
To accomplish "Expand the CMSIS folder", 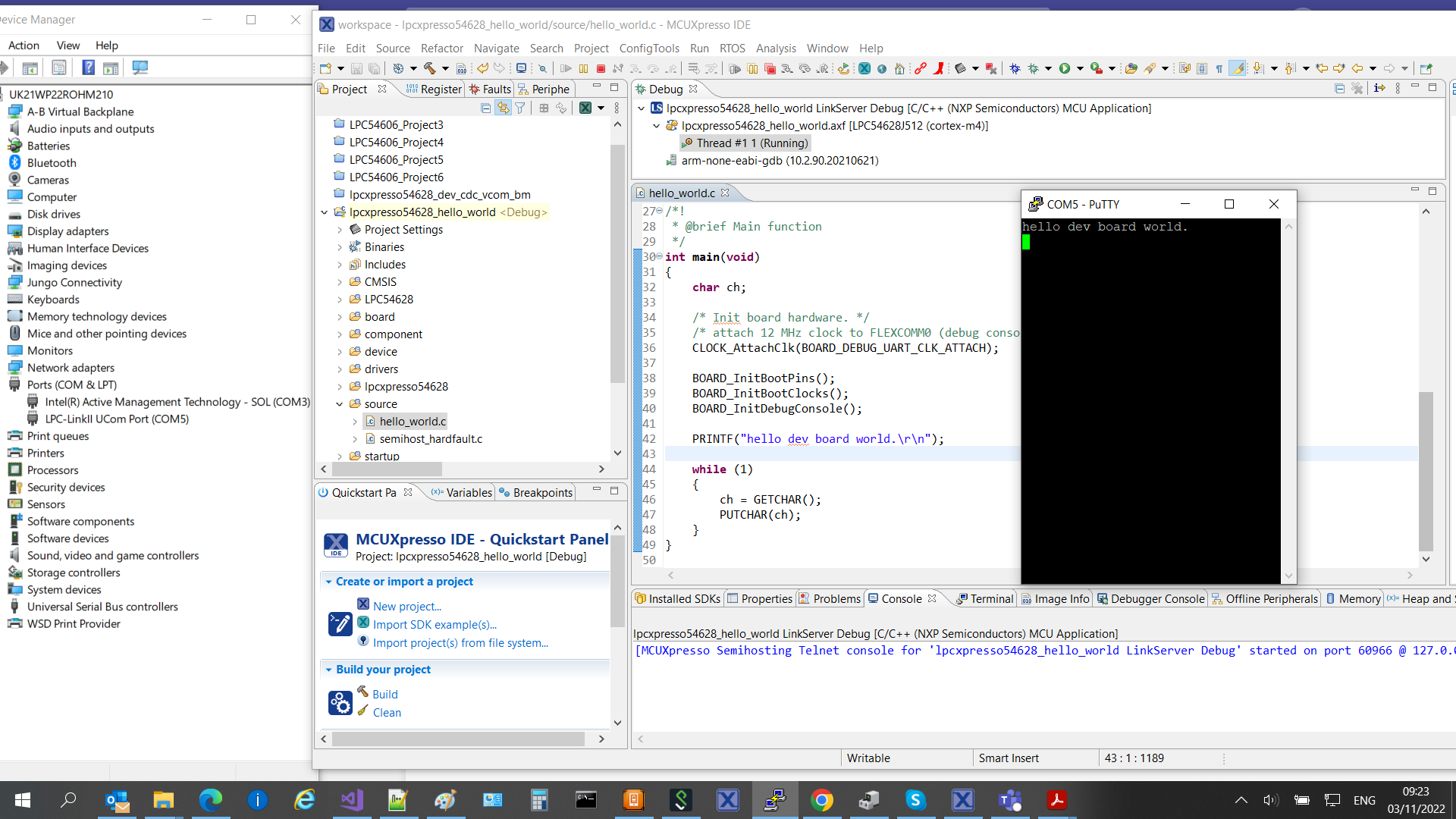I will point(340,281).
